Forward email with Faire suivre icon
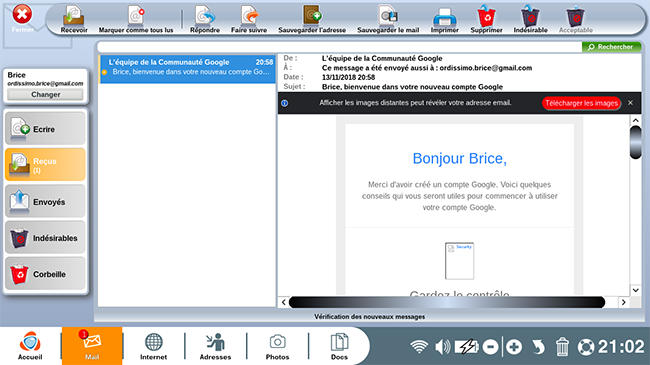Screen dimensions: 650x365 (249, 17)
